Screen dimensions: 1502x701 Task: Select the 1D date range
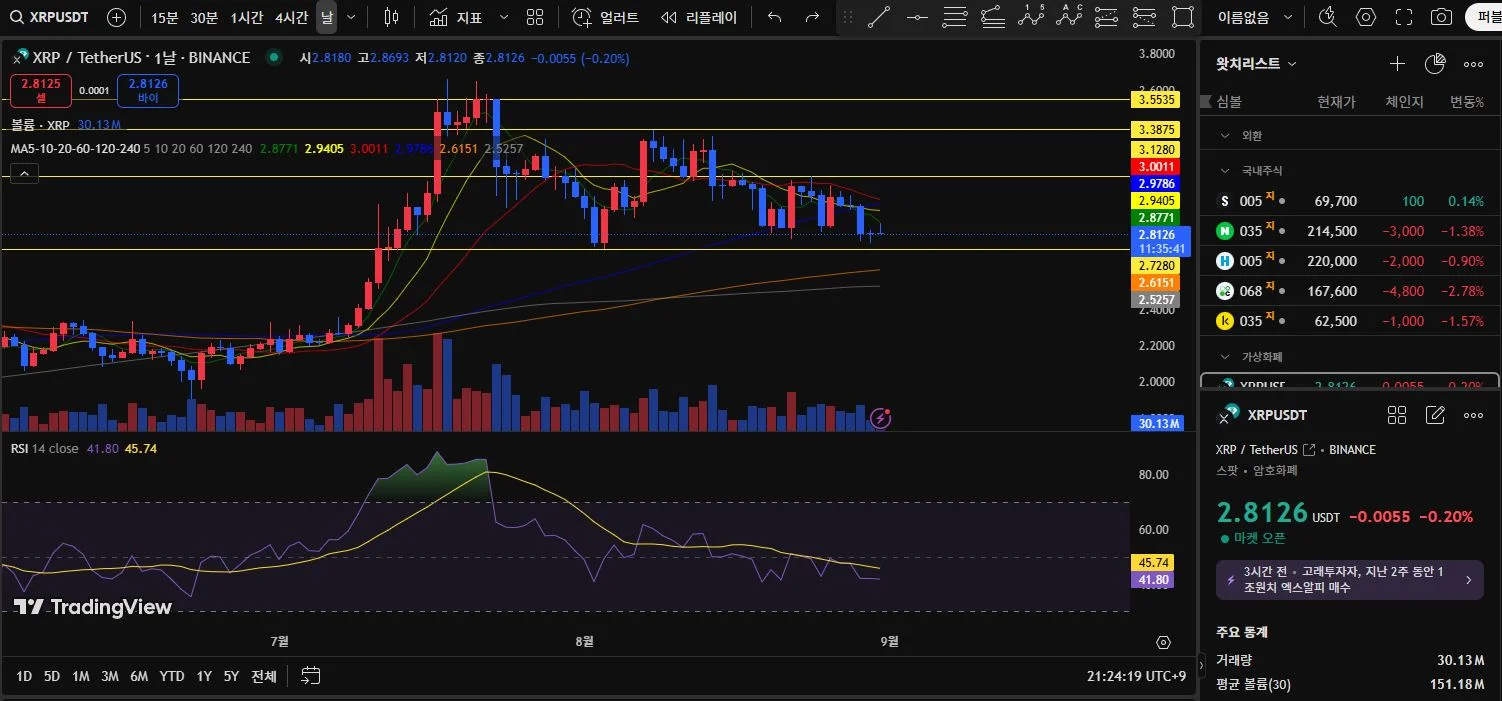[x=24, y=676]
